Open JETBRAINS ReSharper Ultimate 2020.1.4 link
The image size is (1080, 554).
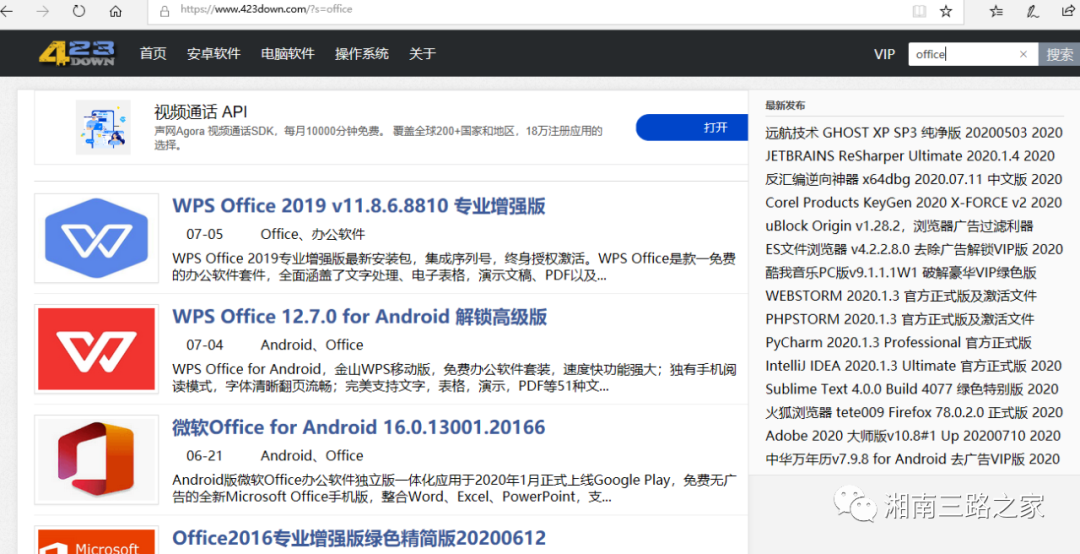(910, 156)
